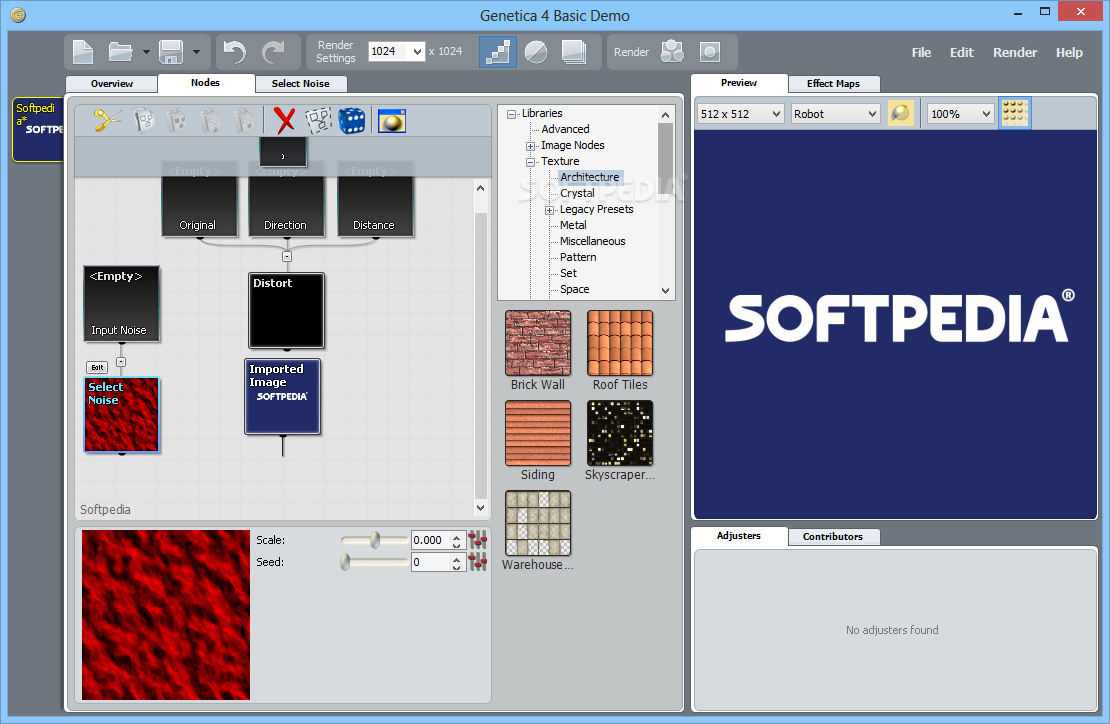Open the Help menu

[1069, 52]
